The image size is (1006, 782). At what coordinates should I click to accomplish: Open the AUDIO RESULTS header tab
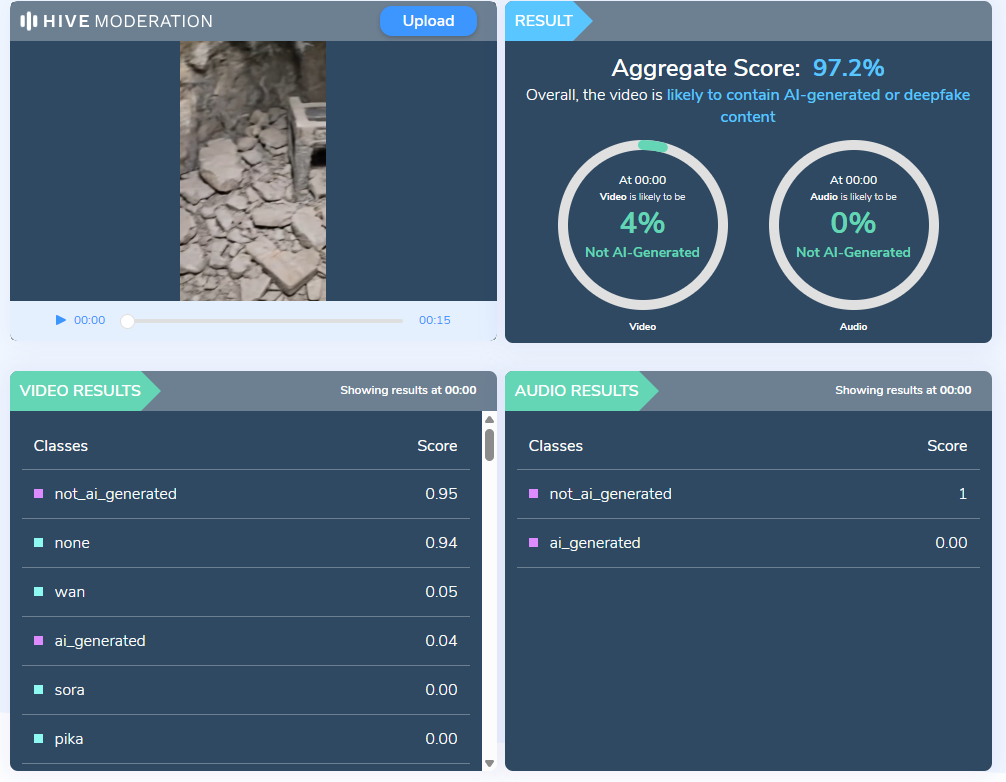click(x=576, y=391)
